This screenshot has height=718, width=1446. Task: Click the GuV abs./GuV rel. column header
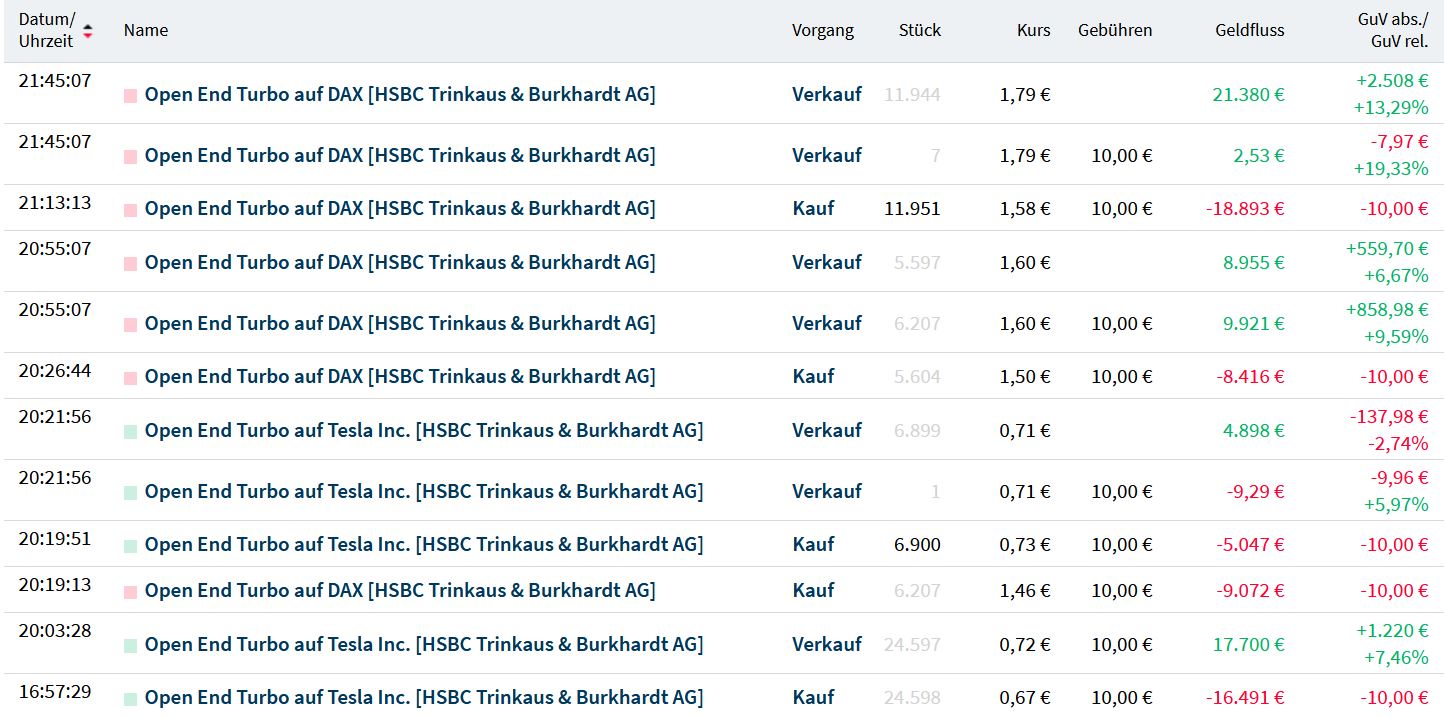click(1393, 30)
